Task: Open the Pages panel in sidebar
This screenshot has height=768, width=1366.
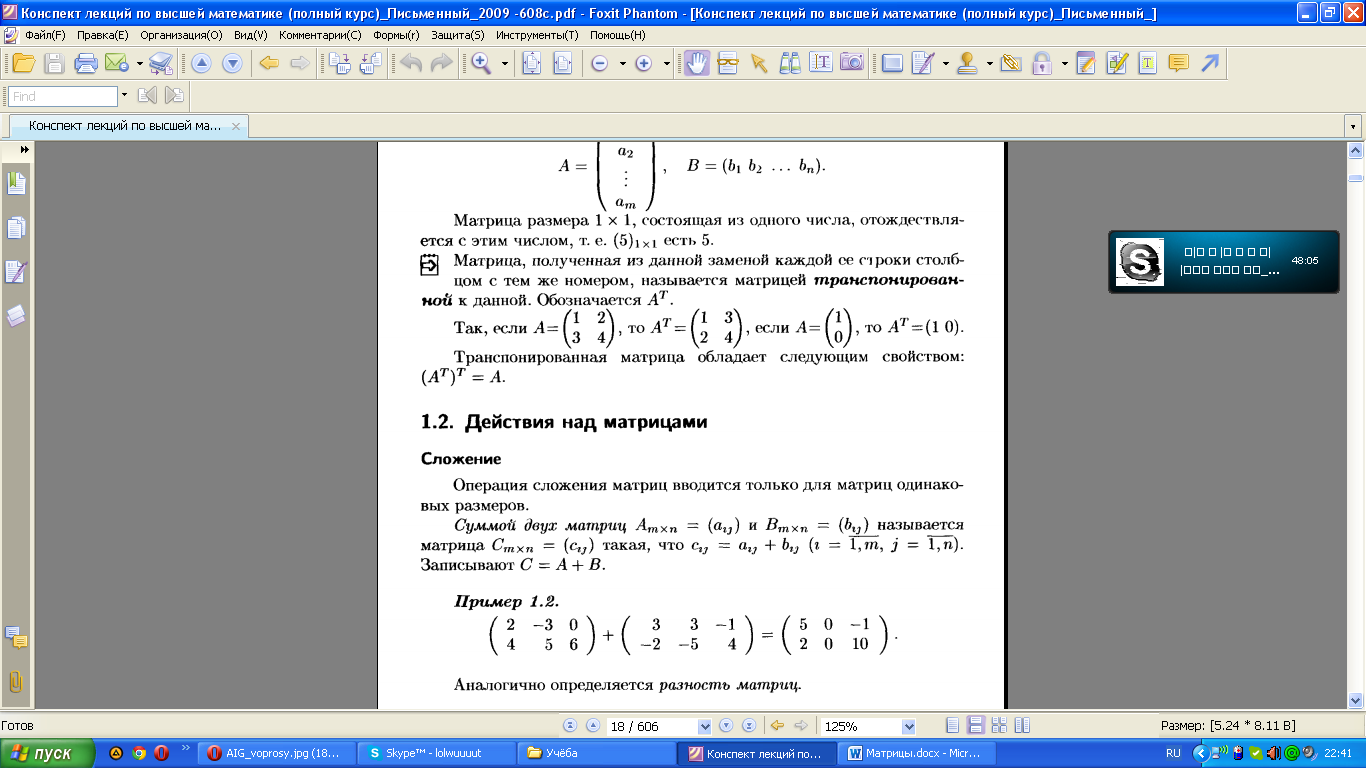Action: tap(16, 228)
